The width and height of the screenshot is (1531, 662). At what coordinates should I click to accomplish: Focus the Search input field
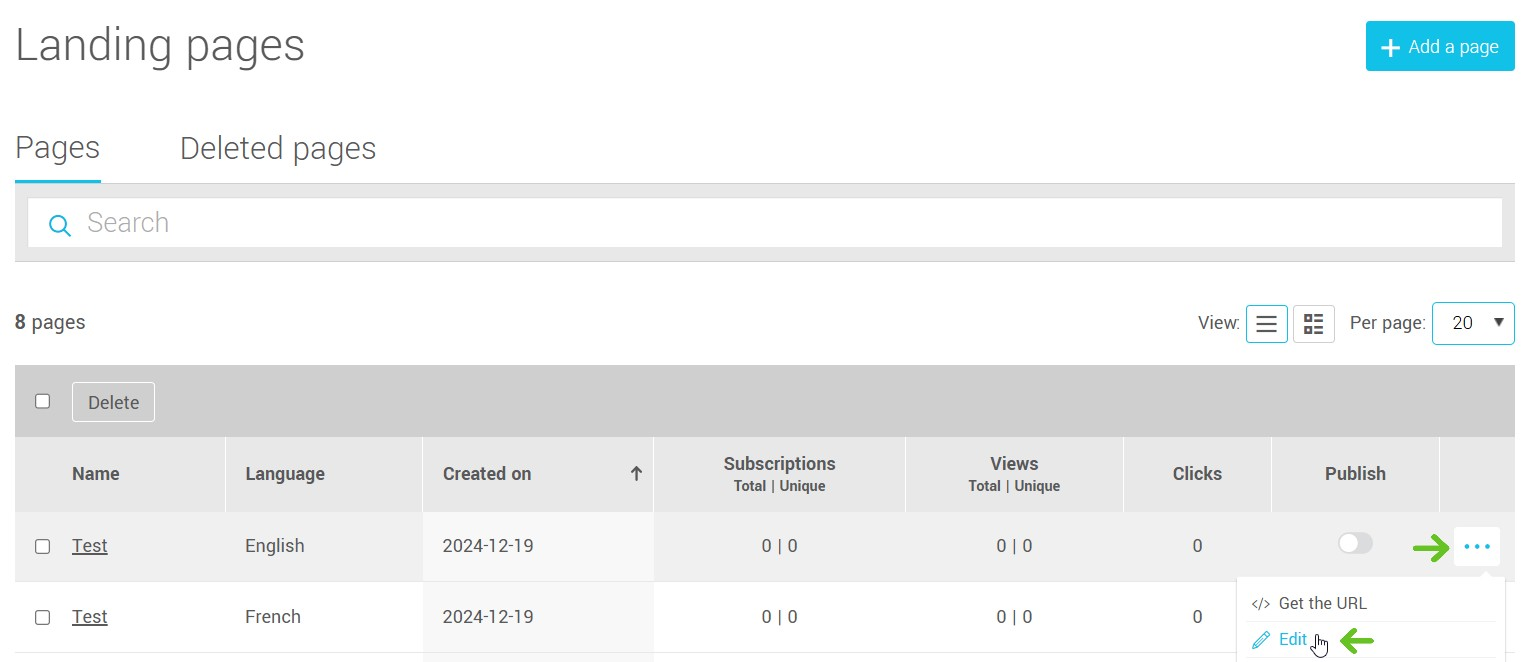780,223
